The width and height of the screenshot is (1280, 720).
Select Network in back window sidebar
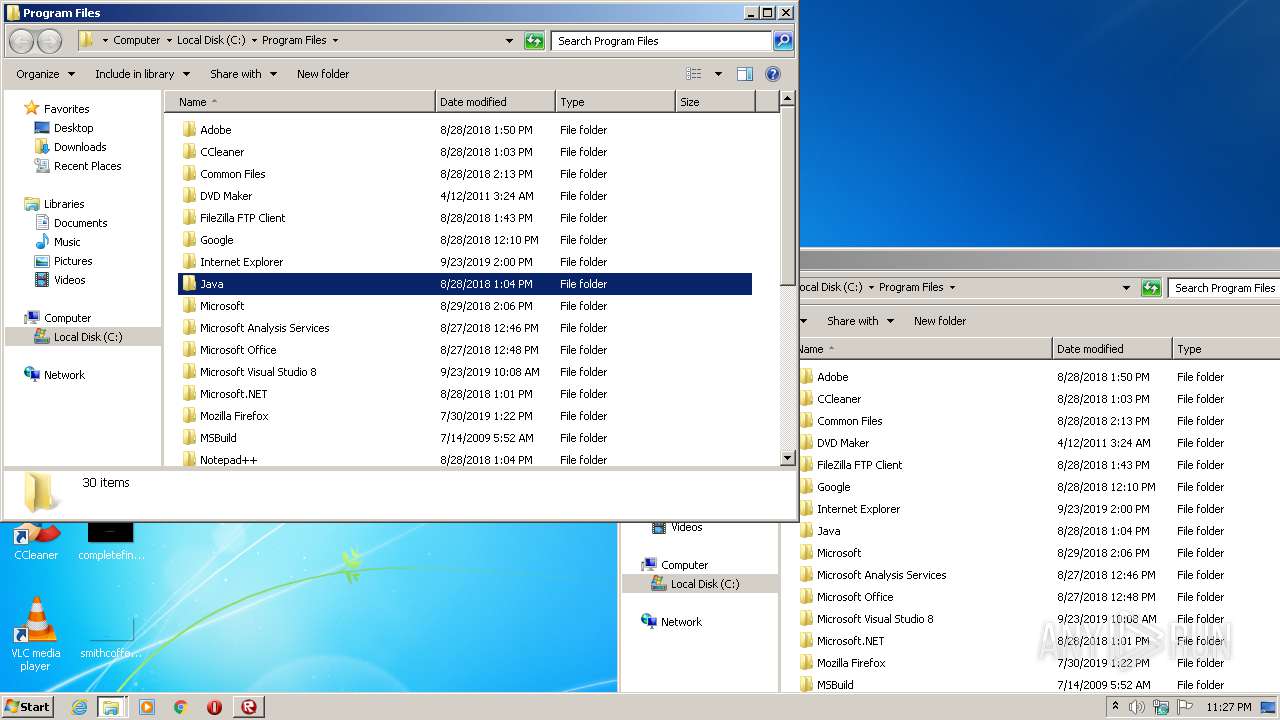point(672,622)
